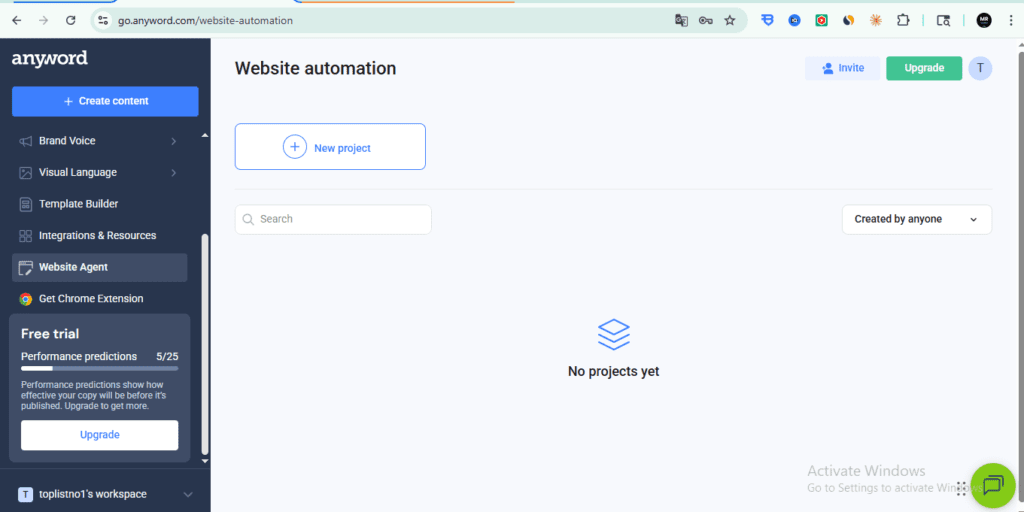This screenshot has height=512, width=1024.
Task: Click the layers icon above No projects yet
Action: (x=613, y=334)
